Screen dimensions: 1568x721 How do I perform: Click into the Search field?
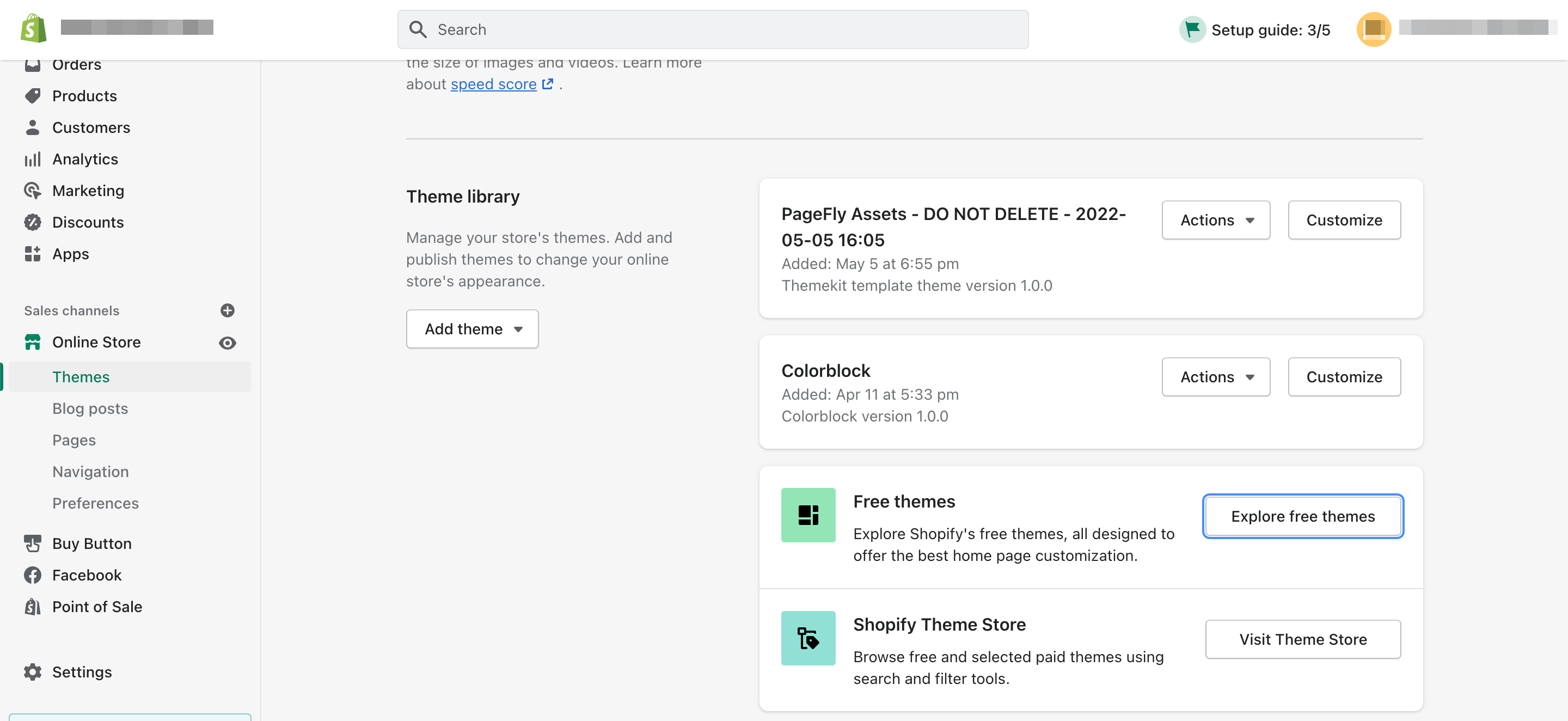coord(712,29)
